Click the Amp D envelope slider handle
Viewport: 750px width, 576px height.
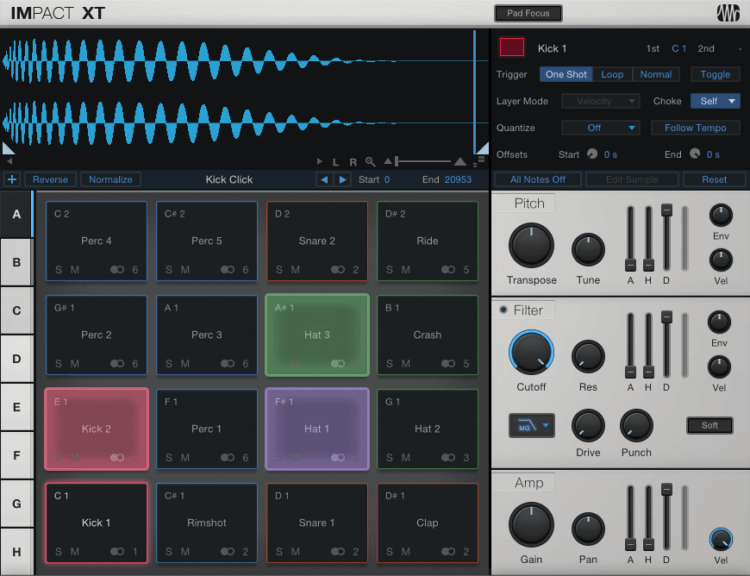click(x=666, y=489)
